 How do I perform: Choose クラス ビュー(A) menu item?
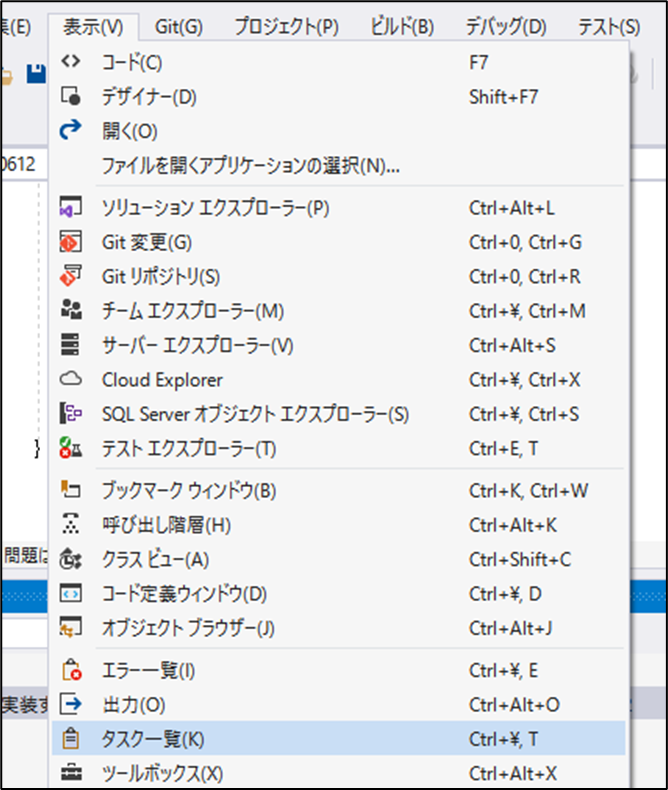click(x=155, y=559)
